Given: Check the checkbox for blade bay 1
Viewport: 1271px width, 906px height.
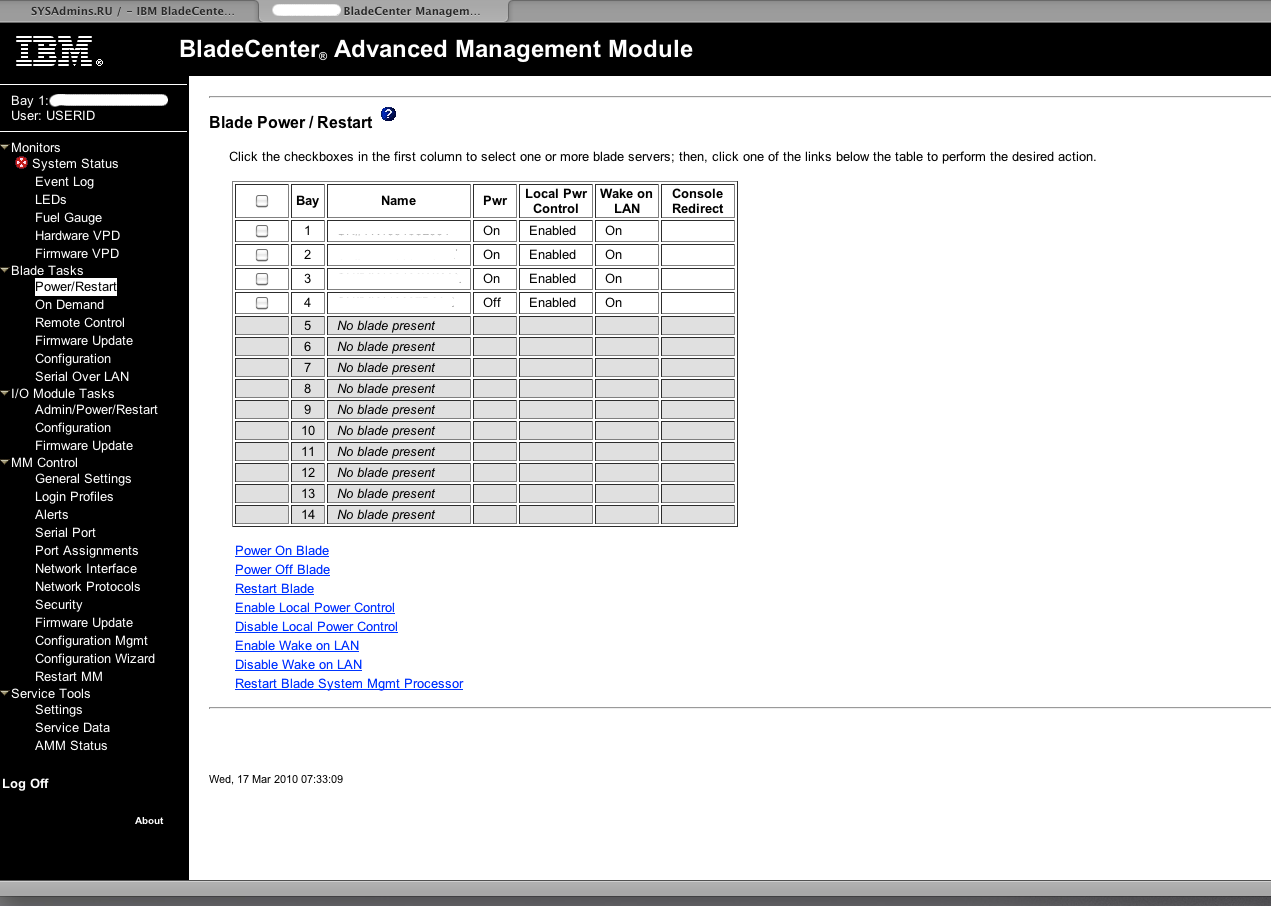Looking at the screenshot, I should (262, 231).
